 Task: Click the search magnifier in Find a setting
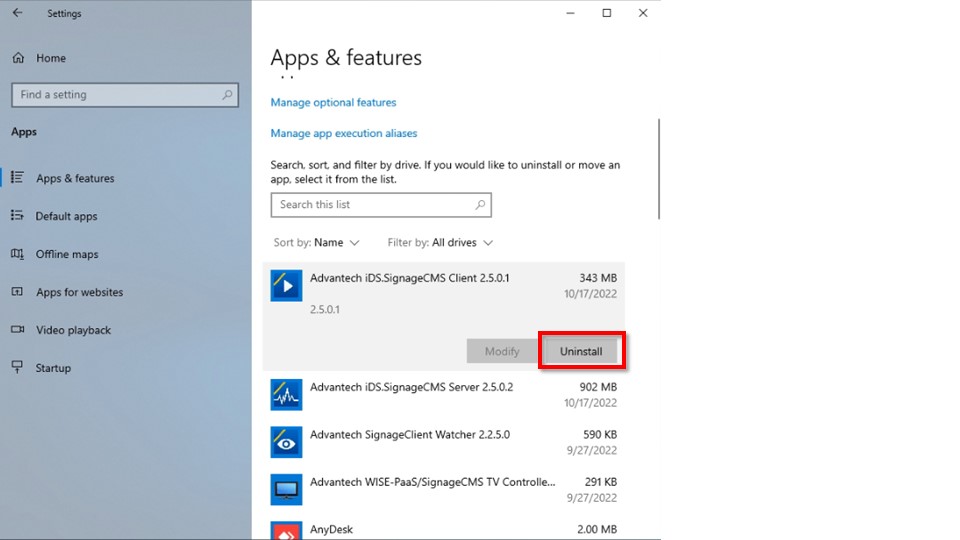click(227, 95)
